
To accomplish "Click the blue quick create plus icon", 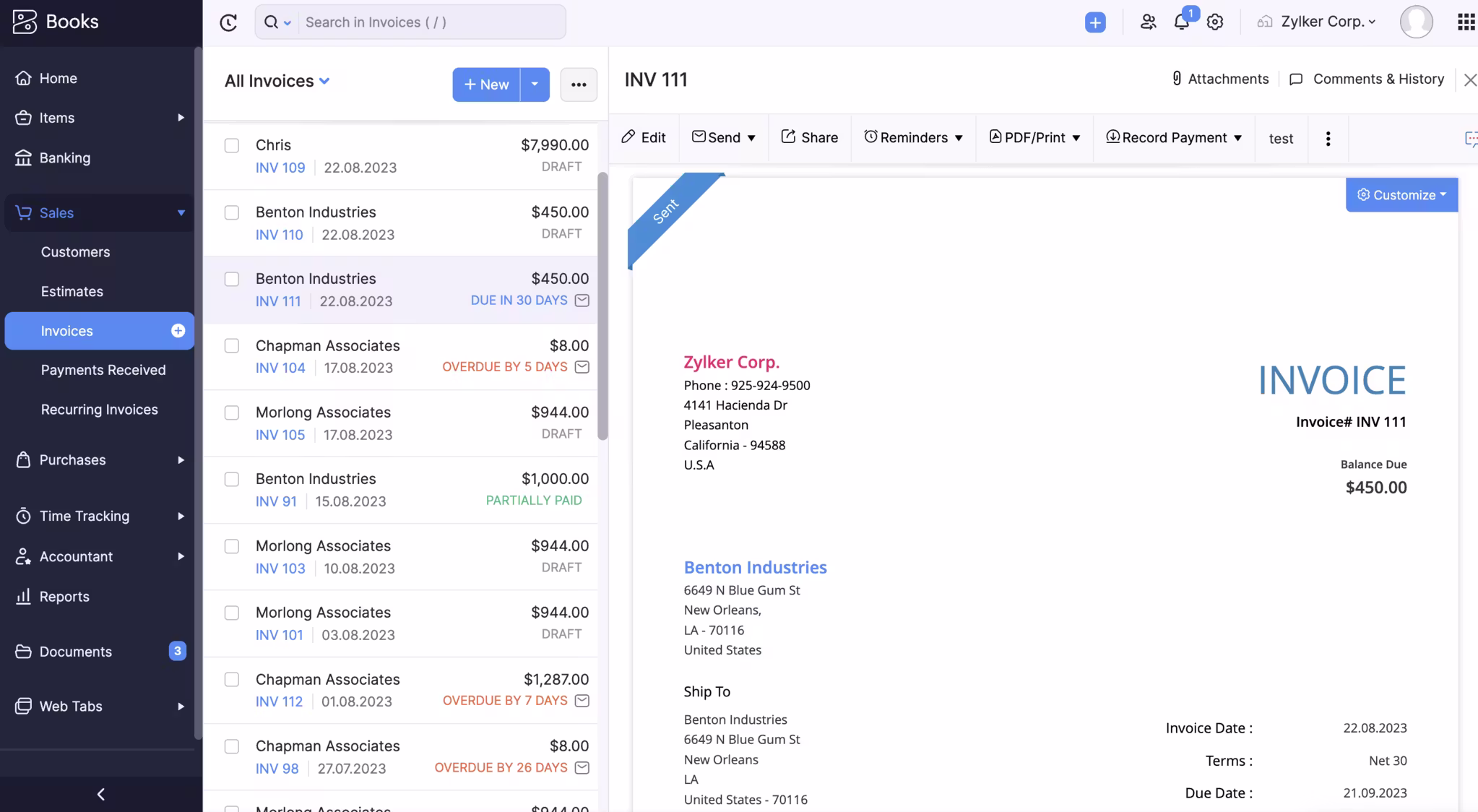I will [1095, 22].
